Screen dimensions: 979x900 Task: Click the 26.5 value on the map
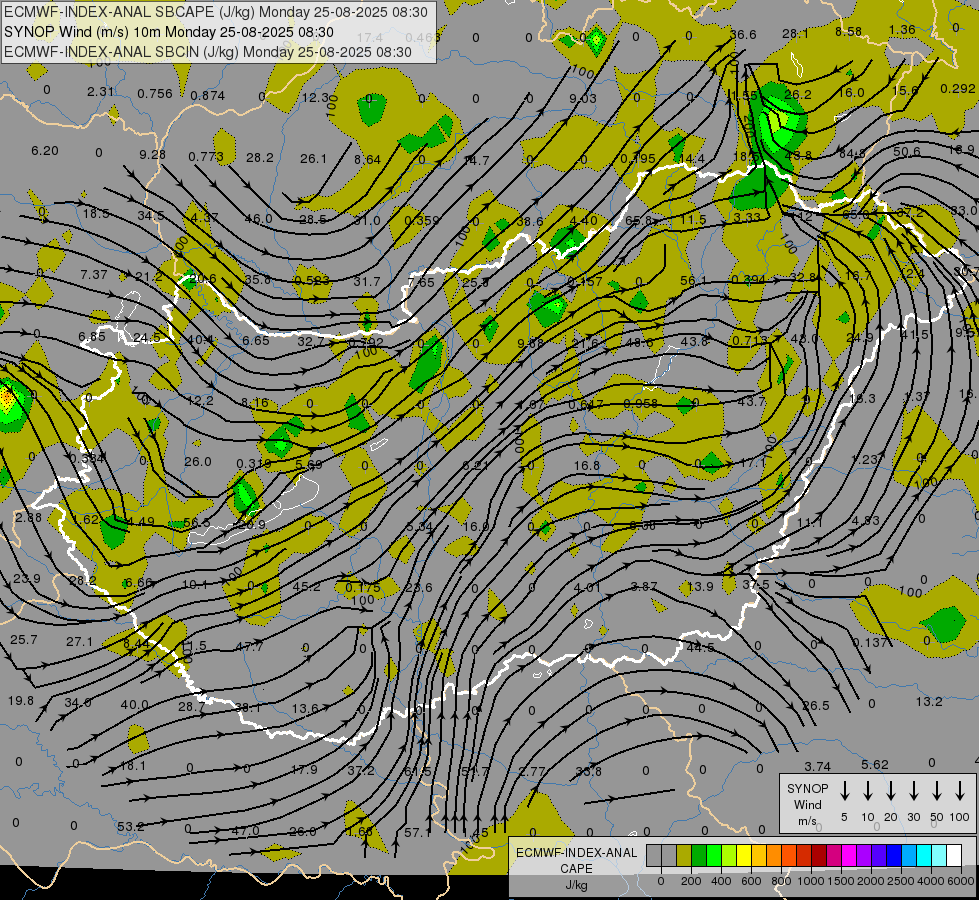tap(816, 706)
